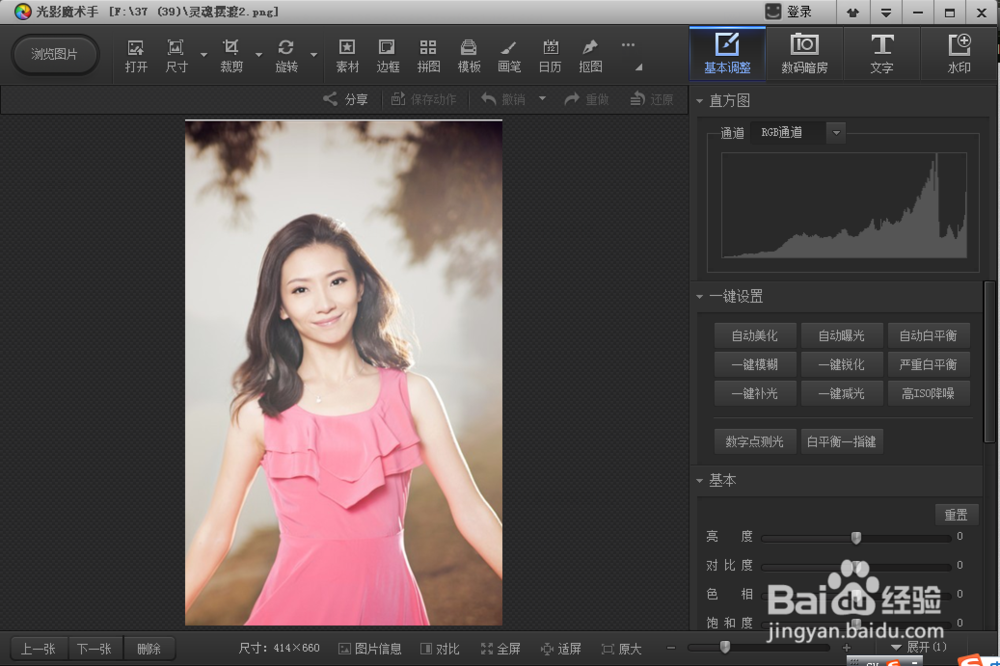This screenshot has width=1000, height=666.
Task: Select the 画笔 brush tool
Action: [509, 56]
